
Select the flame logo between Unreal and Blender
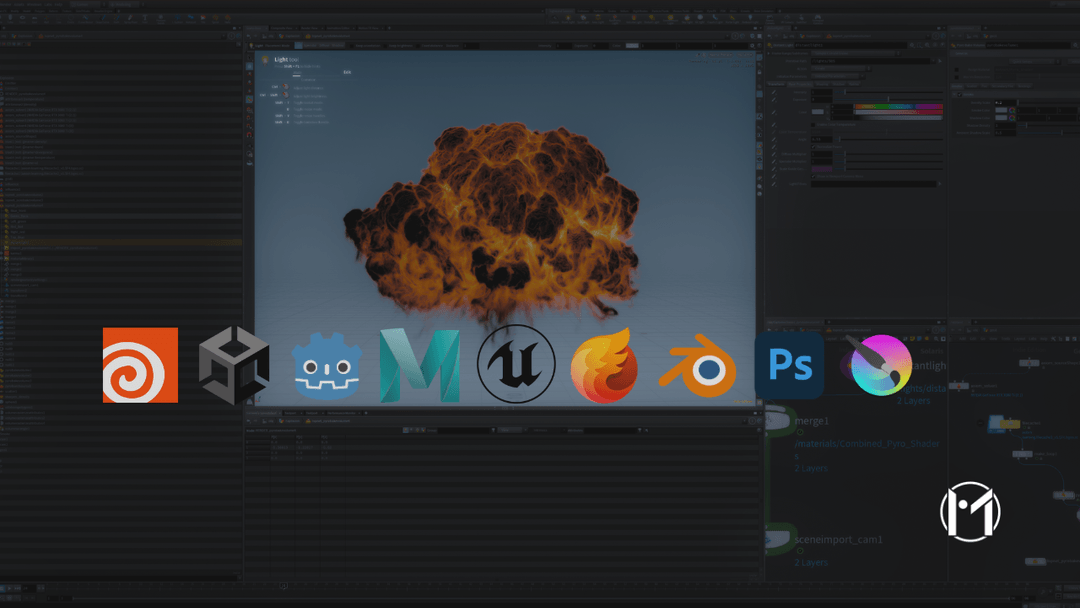[605, 364]
